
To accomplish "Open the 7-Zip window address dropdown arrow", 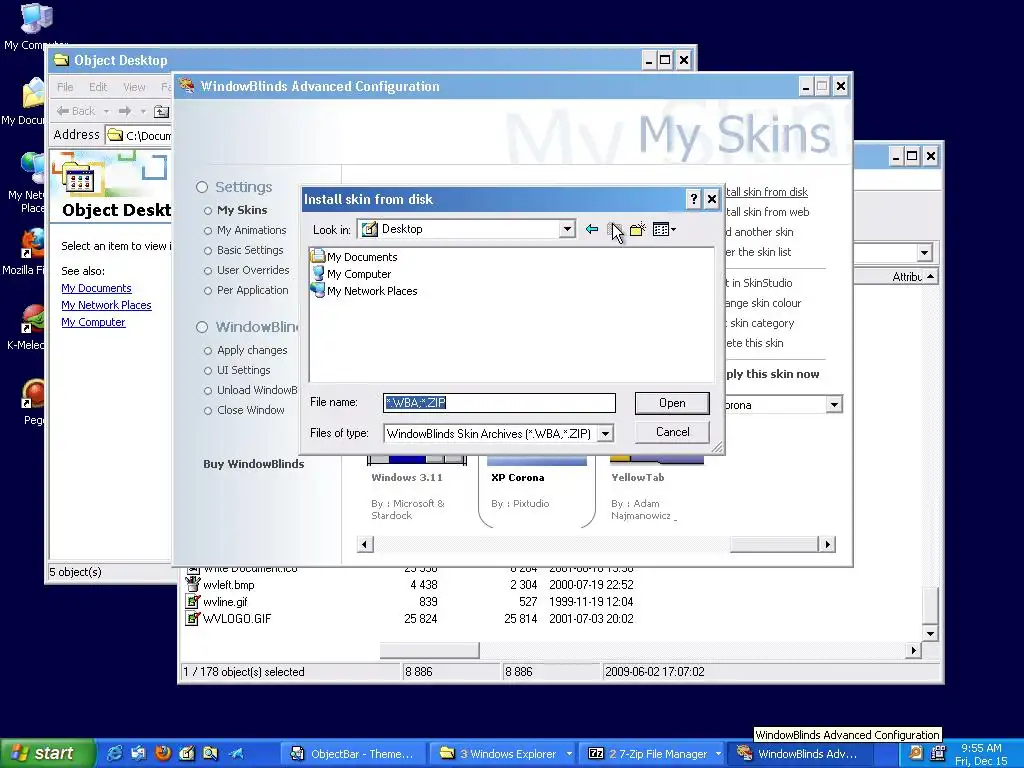I will click(x=924, y=253).
